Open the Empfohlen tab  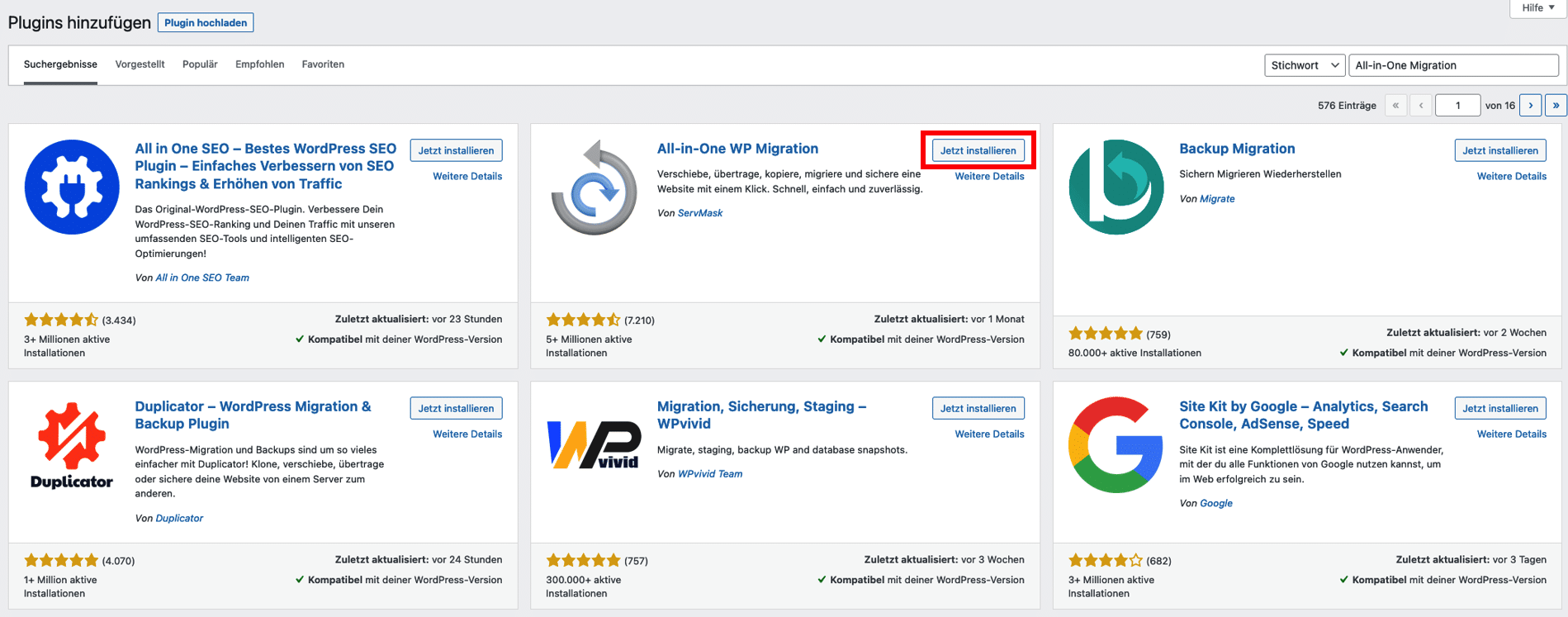click(x=259, y=64)
